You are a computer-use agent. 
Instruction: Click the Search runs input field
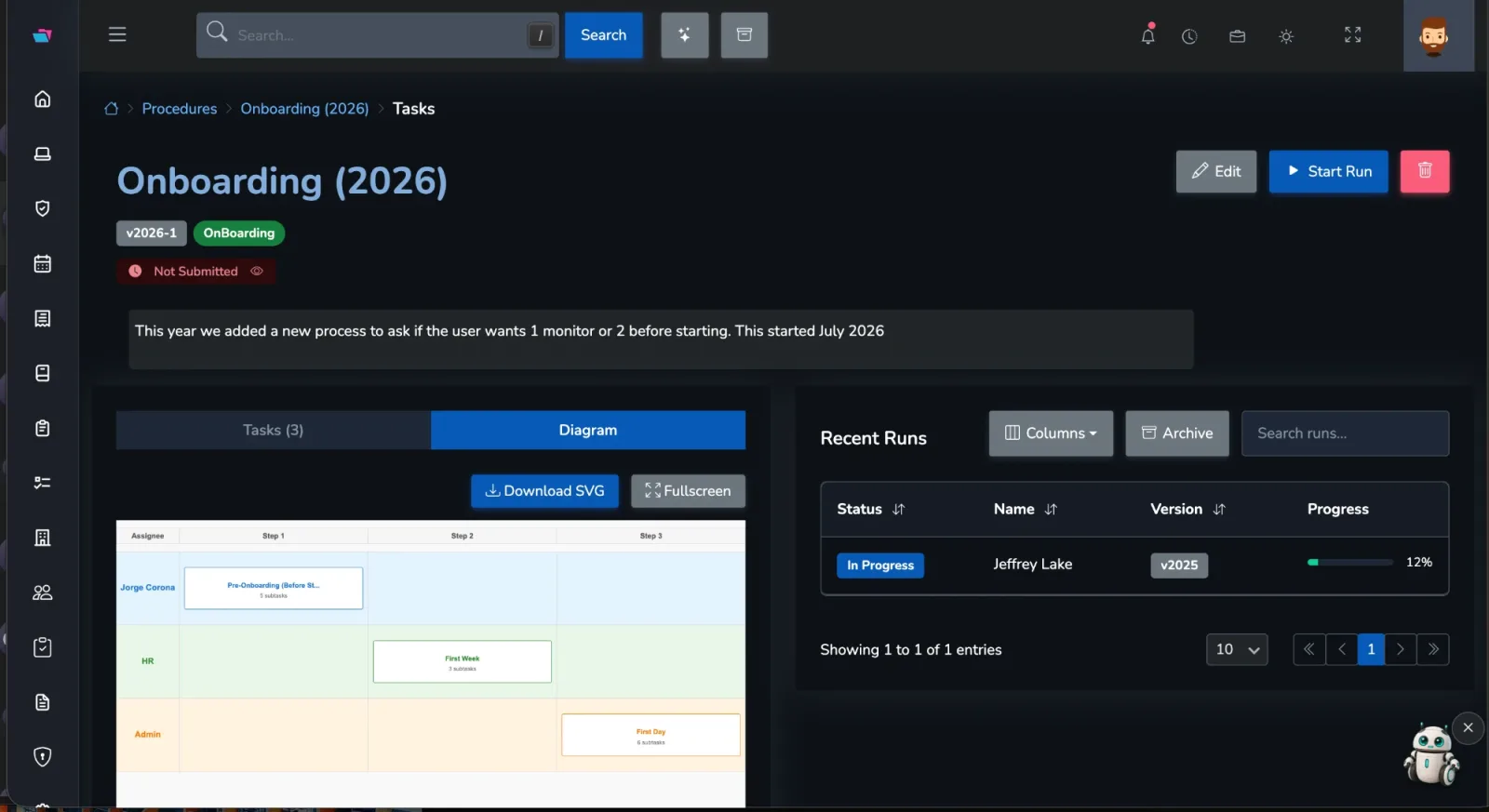click(x=1345, y=433)
